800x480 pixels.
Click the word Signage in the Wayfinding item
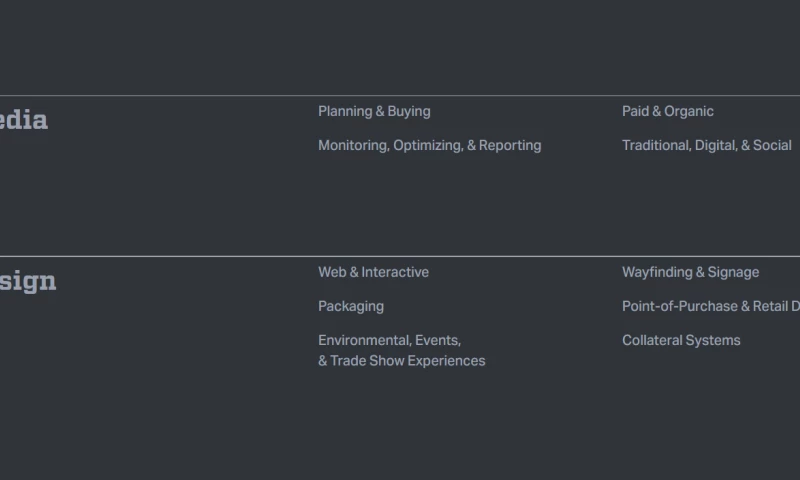click(733, 272)
